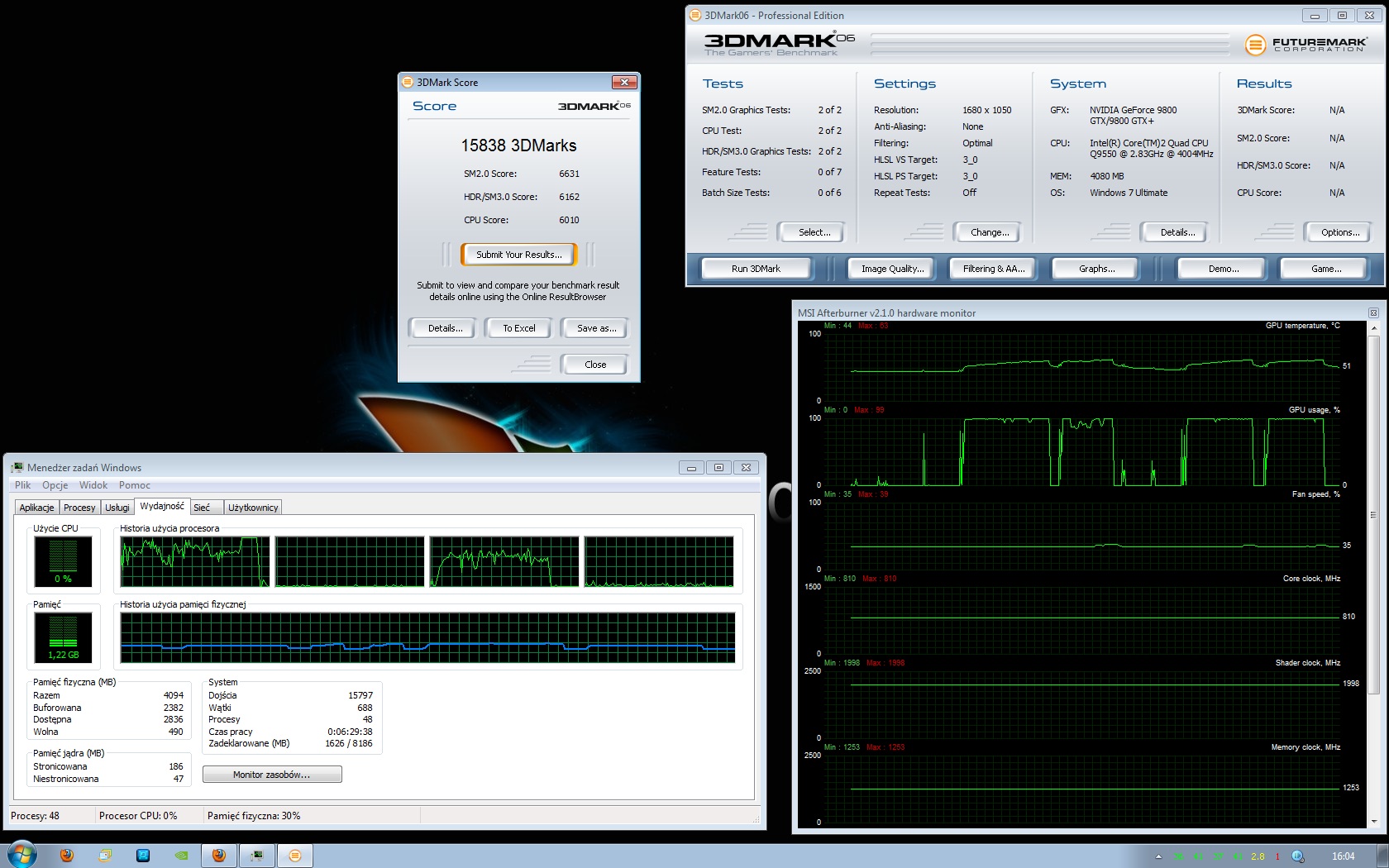Open Options under the Results section
The height and width of the screenshot is (868, 1389).
pyautogui.click(x=1339, y=232)
